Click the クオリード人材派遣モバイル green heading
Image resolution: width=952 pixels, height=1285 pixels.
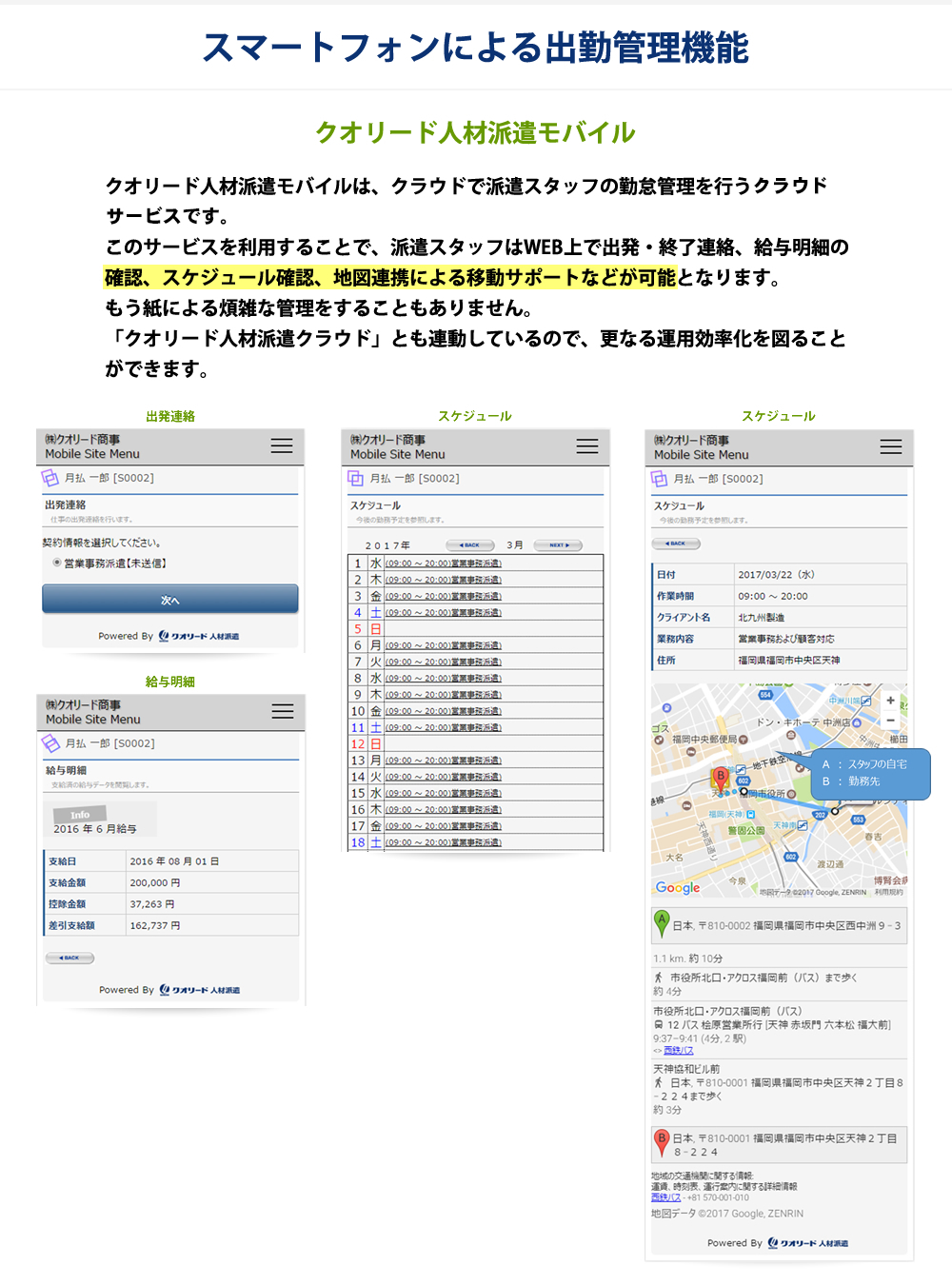click(x=475, y=132)
